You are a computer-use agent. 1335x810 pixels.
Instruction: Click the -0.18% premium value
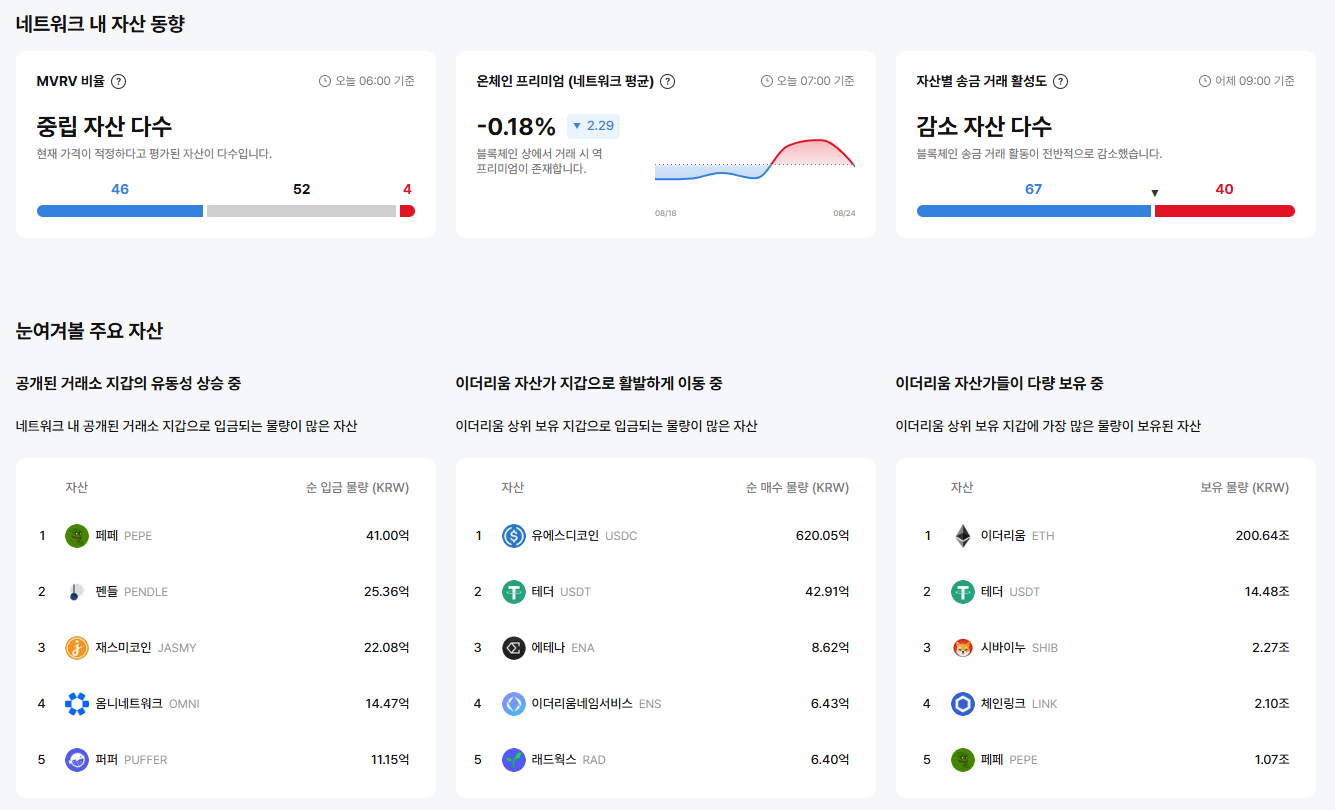tap(516, 127)
